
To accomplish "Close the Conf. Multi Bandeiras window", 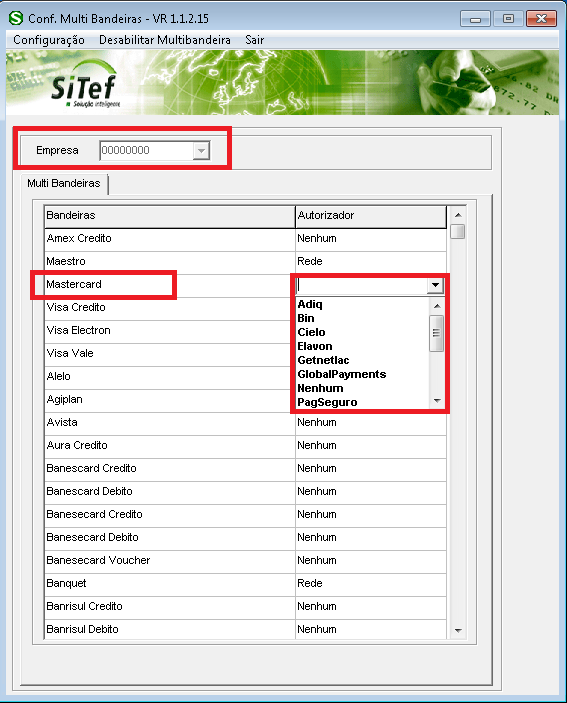I will [541, 19].
